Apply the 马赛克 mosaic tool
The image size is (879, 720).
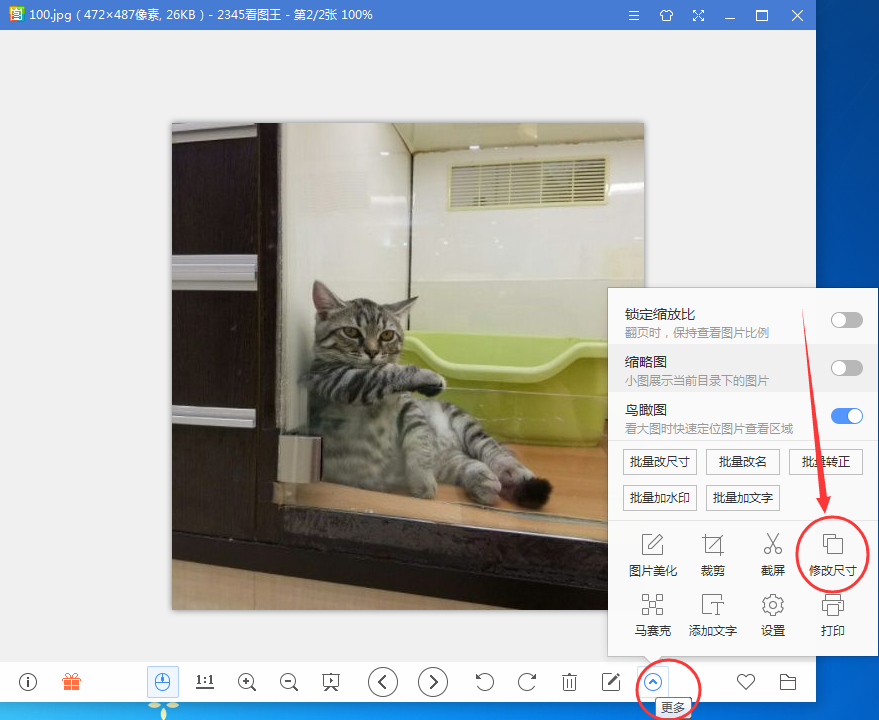coord(653,614)
